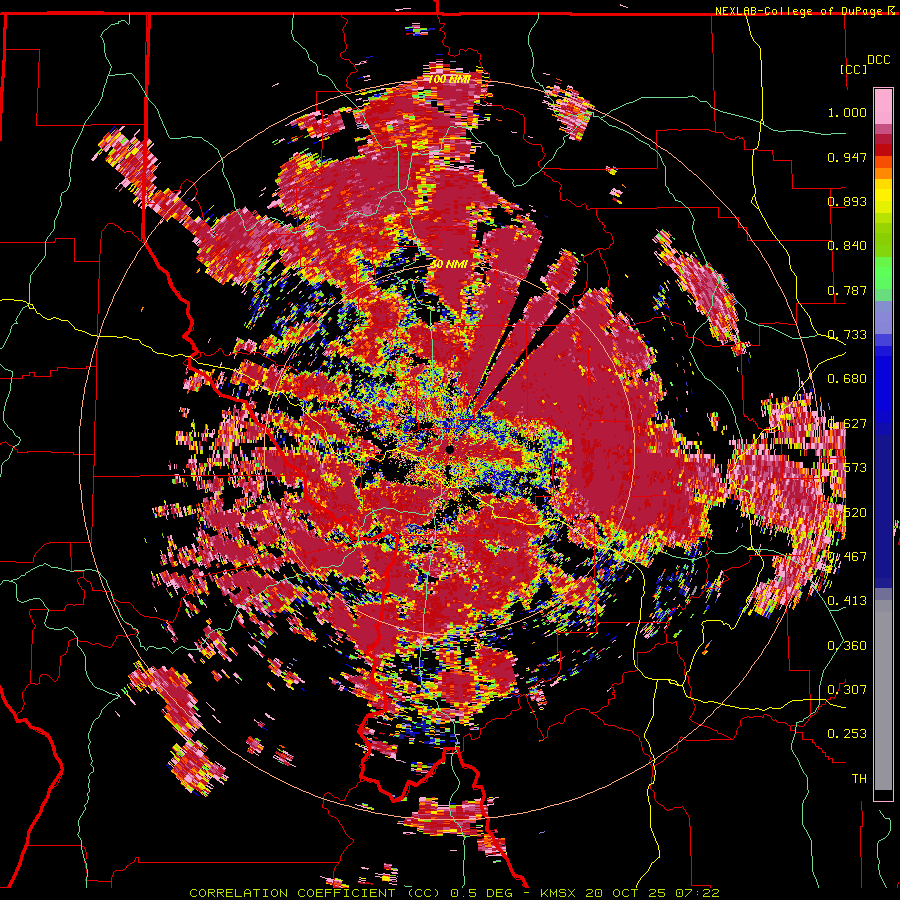Click the black radar site dot at center
This screenshot has width=900, height=900.
point(449,449)
